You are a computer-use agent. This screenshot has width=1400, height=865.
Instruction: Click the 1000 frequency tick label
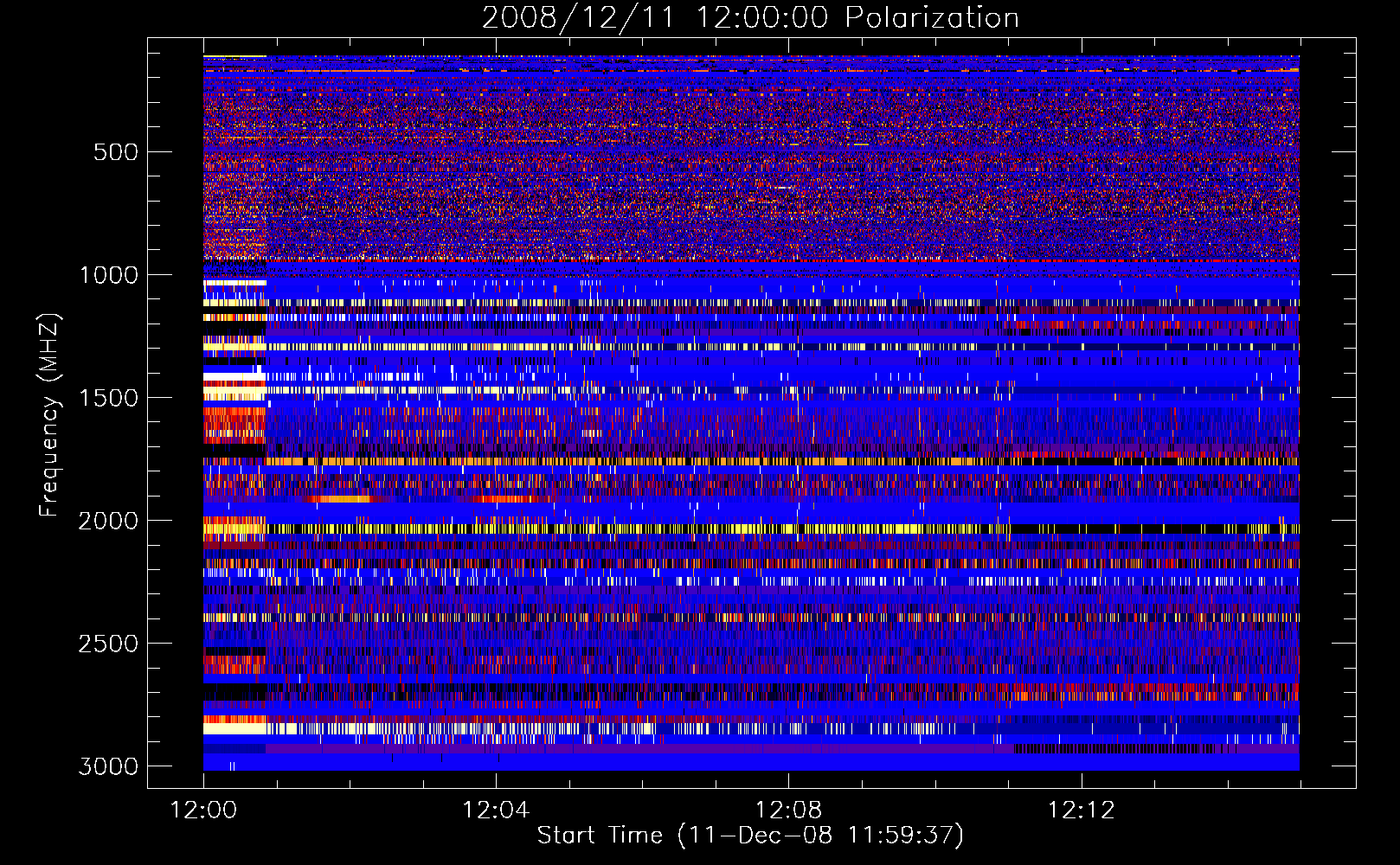tap(108, 275)
